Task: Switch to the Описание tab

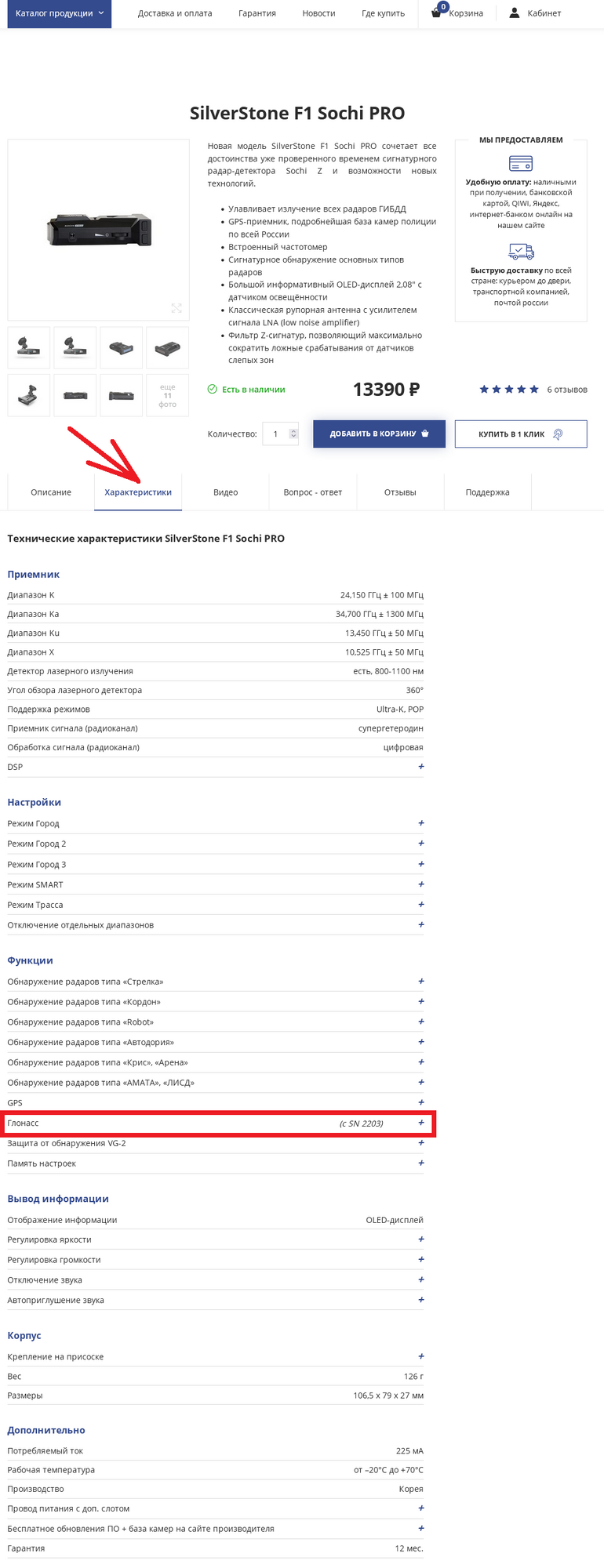Action: click(x=51, y=492)
